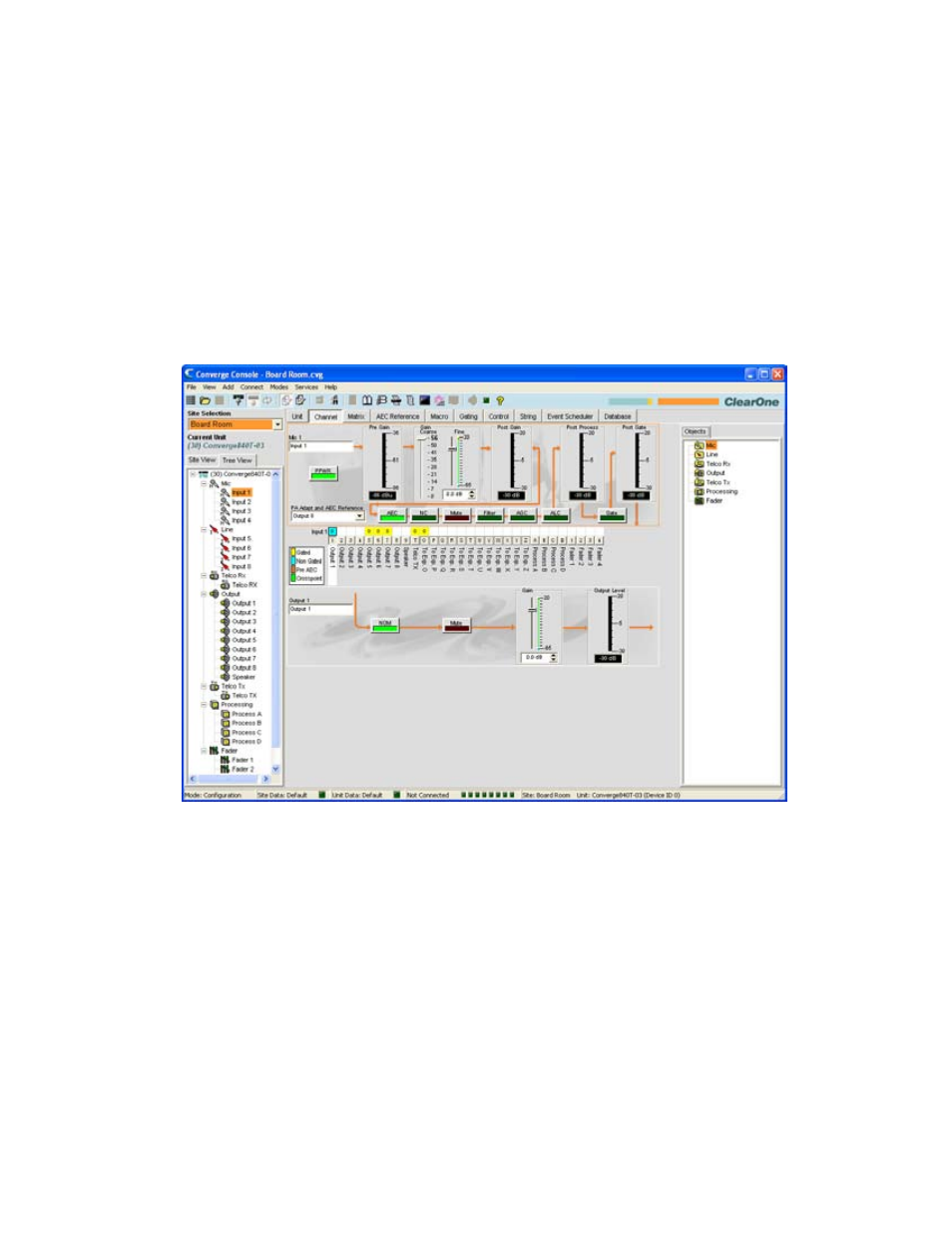Select Input 3 mic in tree
Viewport: 952px width, 1233px height.
pos(241,511)
